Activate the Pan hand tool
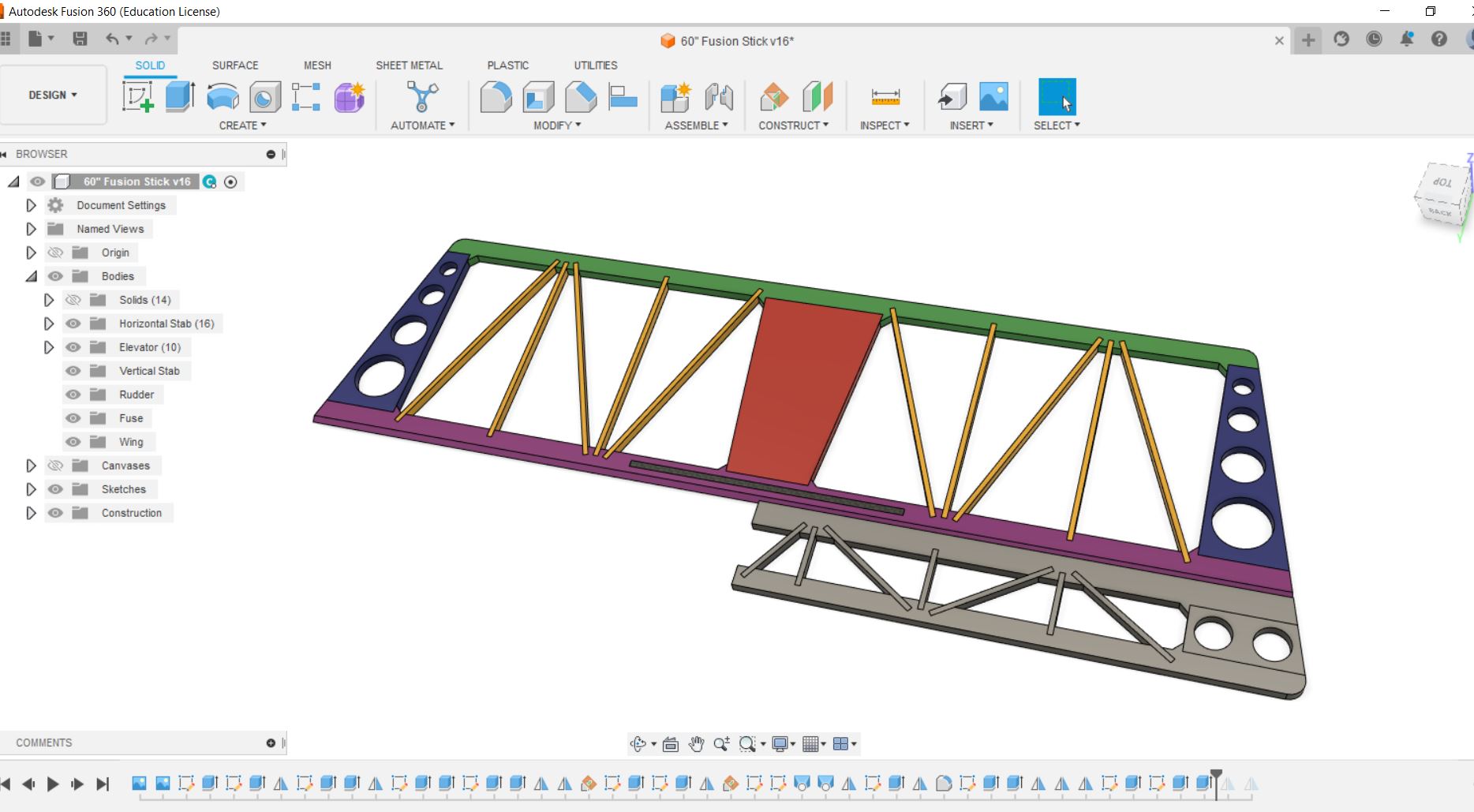1474x812 pixels. [x=696, y=744]
